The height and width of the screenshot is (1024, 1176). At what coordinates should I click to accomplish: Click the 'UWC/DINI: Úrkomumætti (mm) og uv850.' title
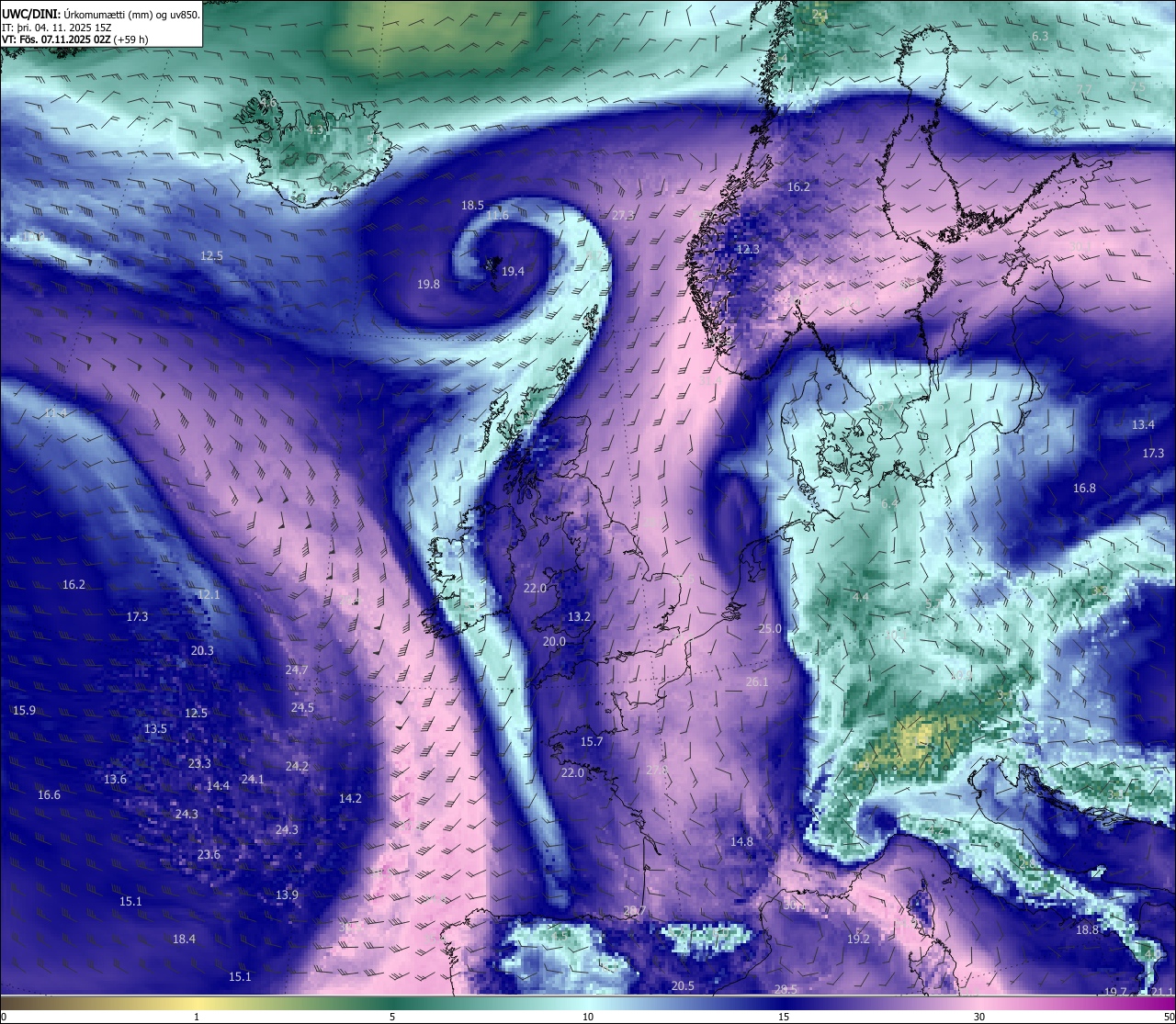click(x=101, y=14)
